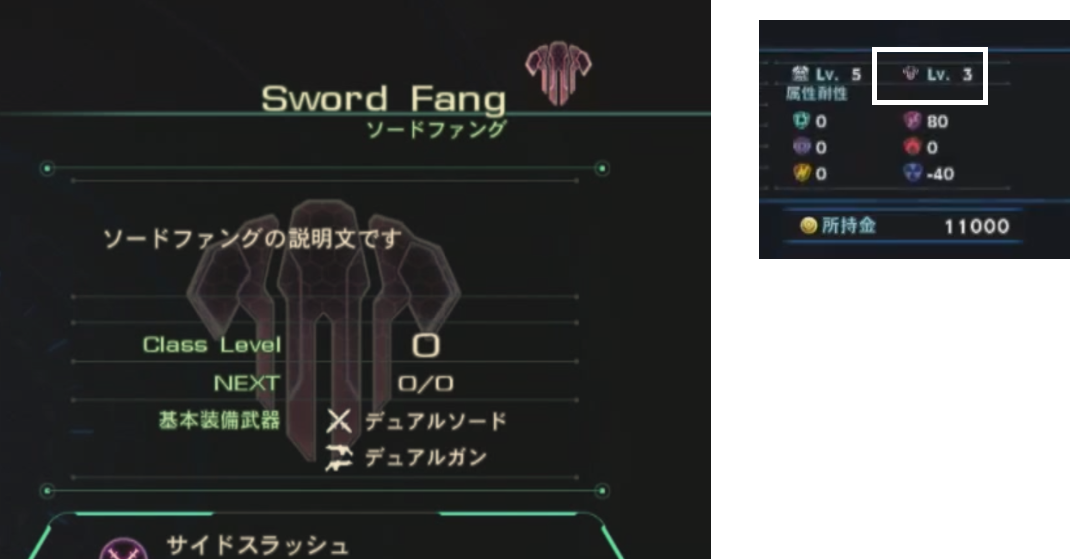Select the pink resistance icon showing 80
The image size is (1082, 559).
tap(912, 121)
